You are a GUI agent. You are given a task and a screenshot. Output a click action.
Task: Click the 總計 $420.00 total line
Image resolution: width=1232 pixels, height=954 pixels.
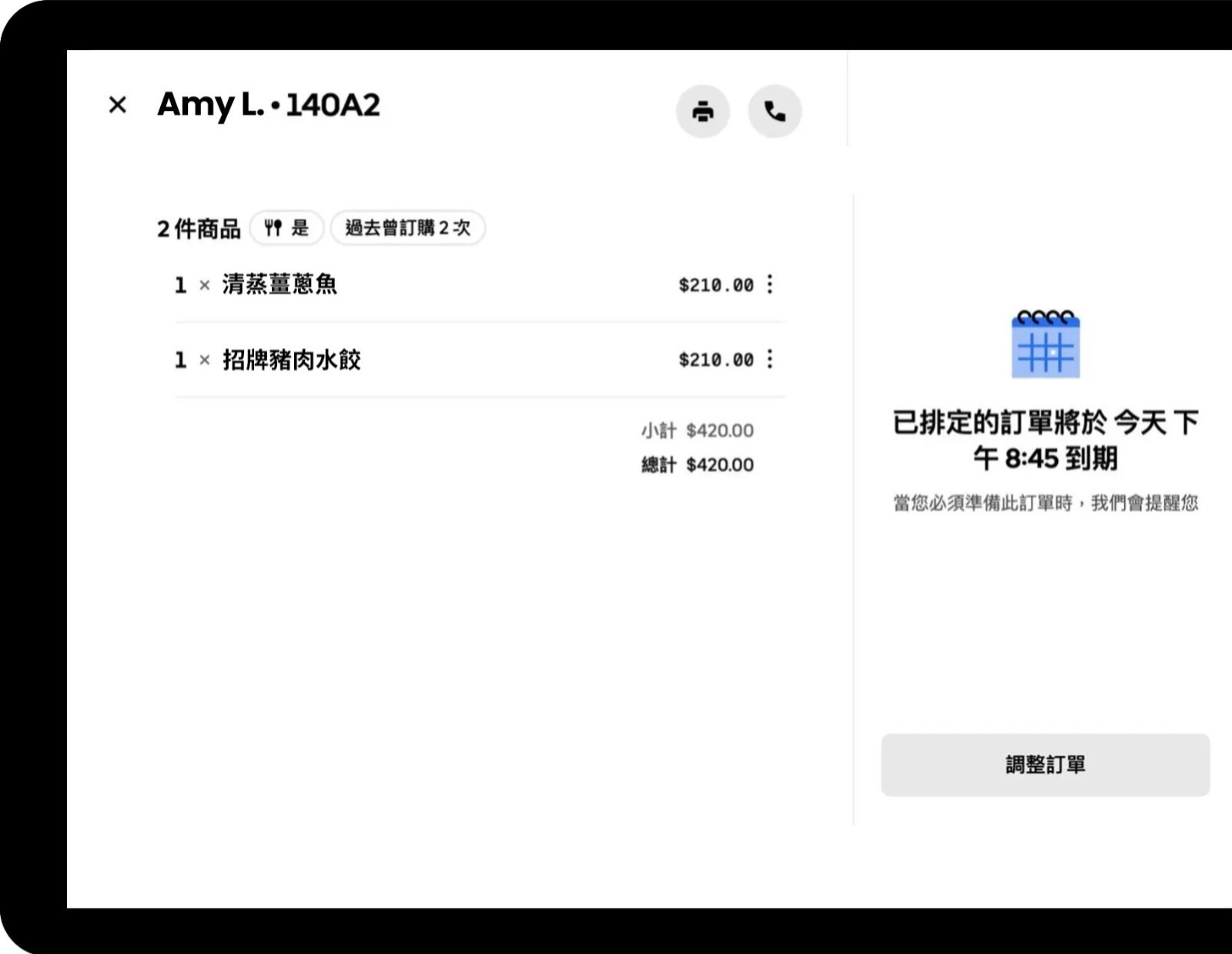click(x=697, y=465)
